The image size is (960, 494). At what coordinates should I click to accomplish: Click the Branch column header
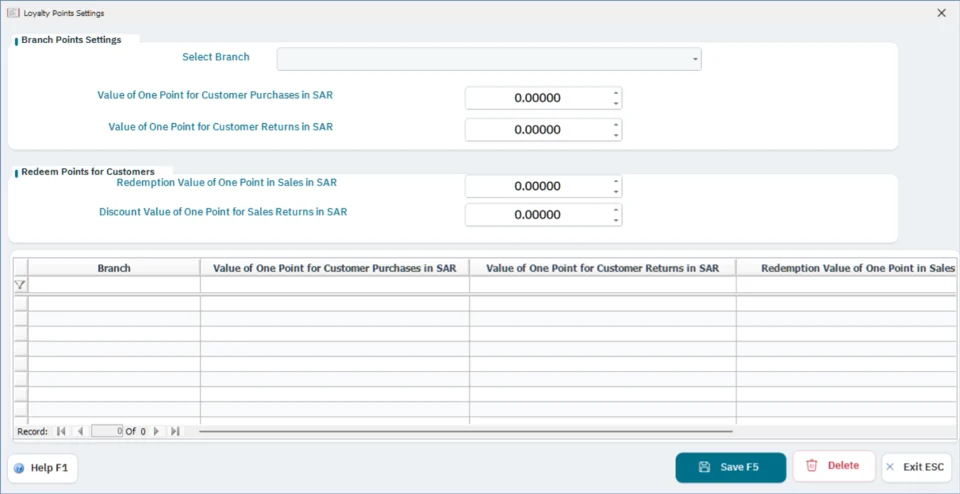114,268
